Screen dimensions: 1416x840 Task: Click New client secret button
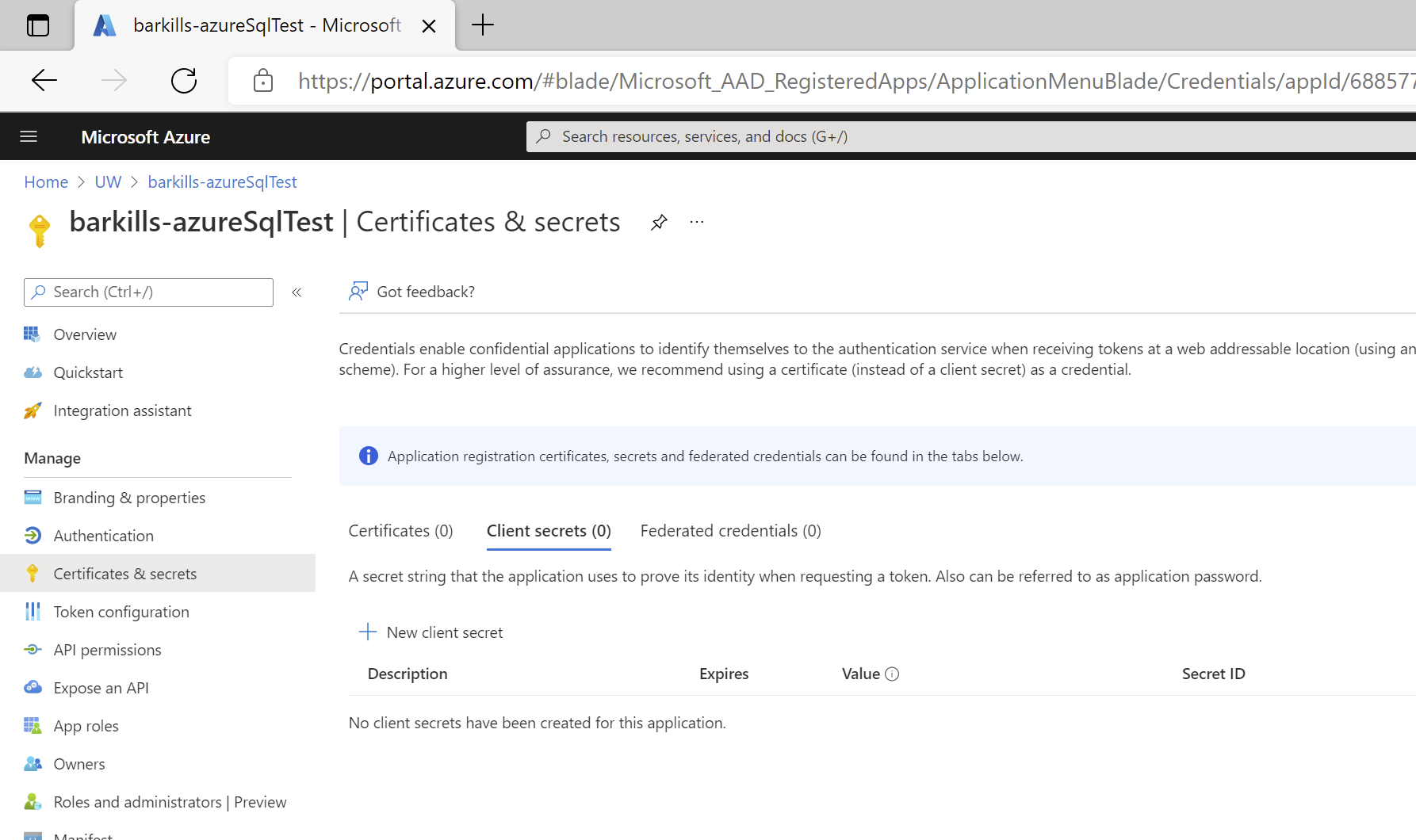point(431,632)
